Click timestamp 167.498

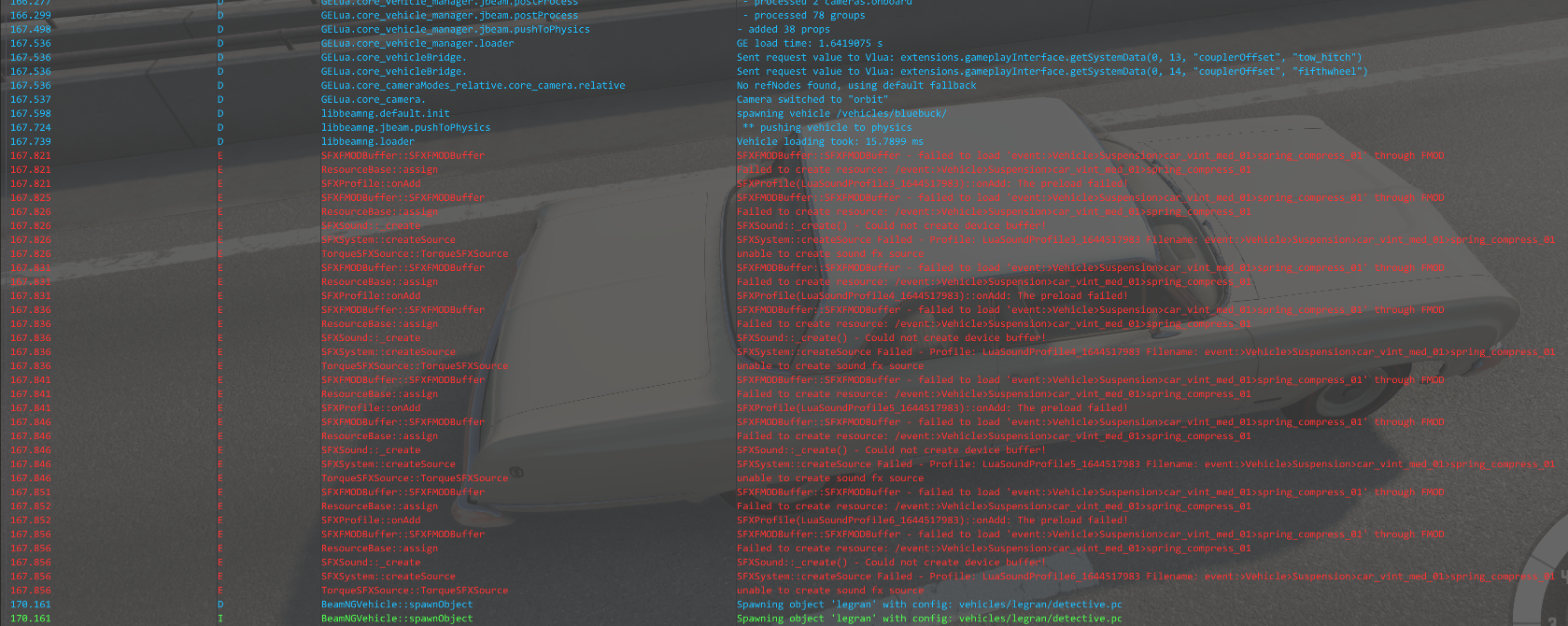coord(31,29)
